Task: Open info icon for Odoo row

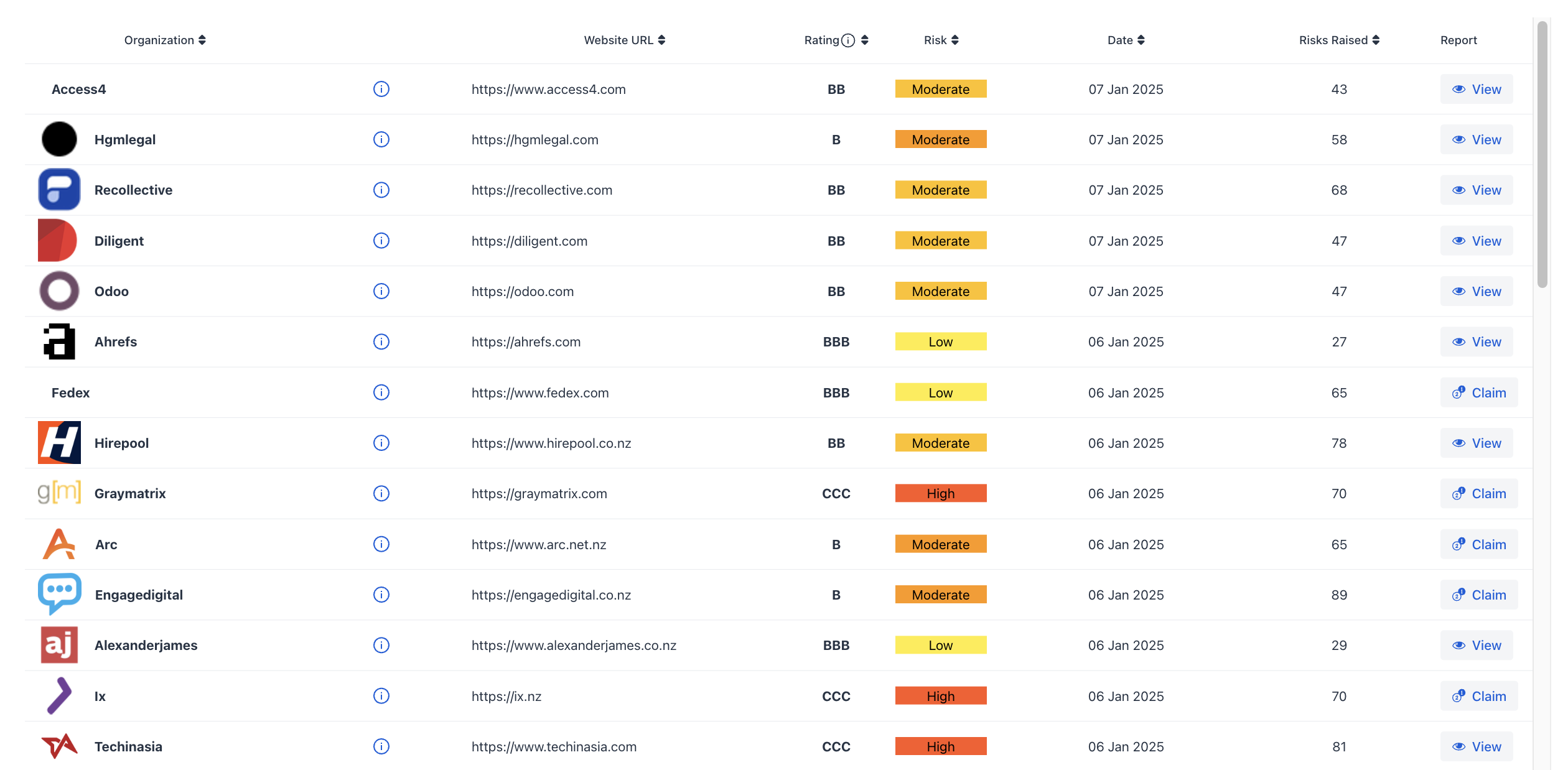Action: pos(381,291)
